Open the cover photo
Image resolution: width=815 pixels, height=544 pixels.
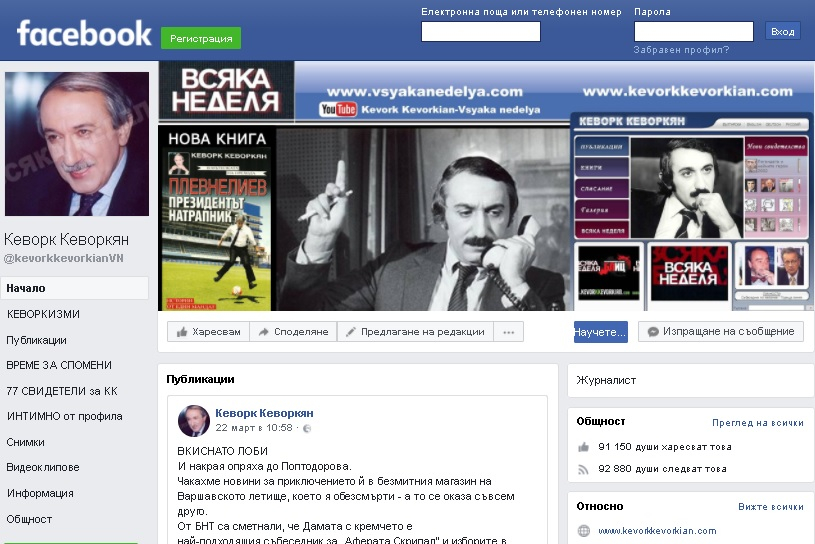point(486,186)
